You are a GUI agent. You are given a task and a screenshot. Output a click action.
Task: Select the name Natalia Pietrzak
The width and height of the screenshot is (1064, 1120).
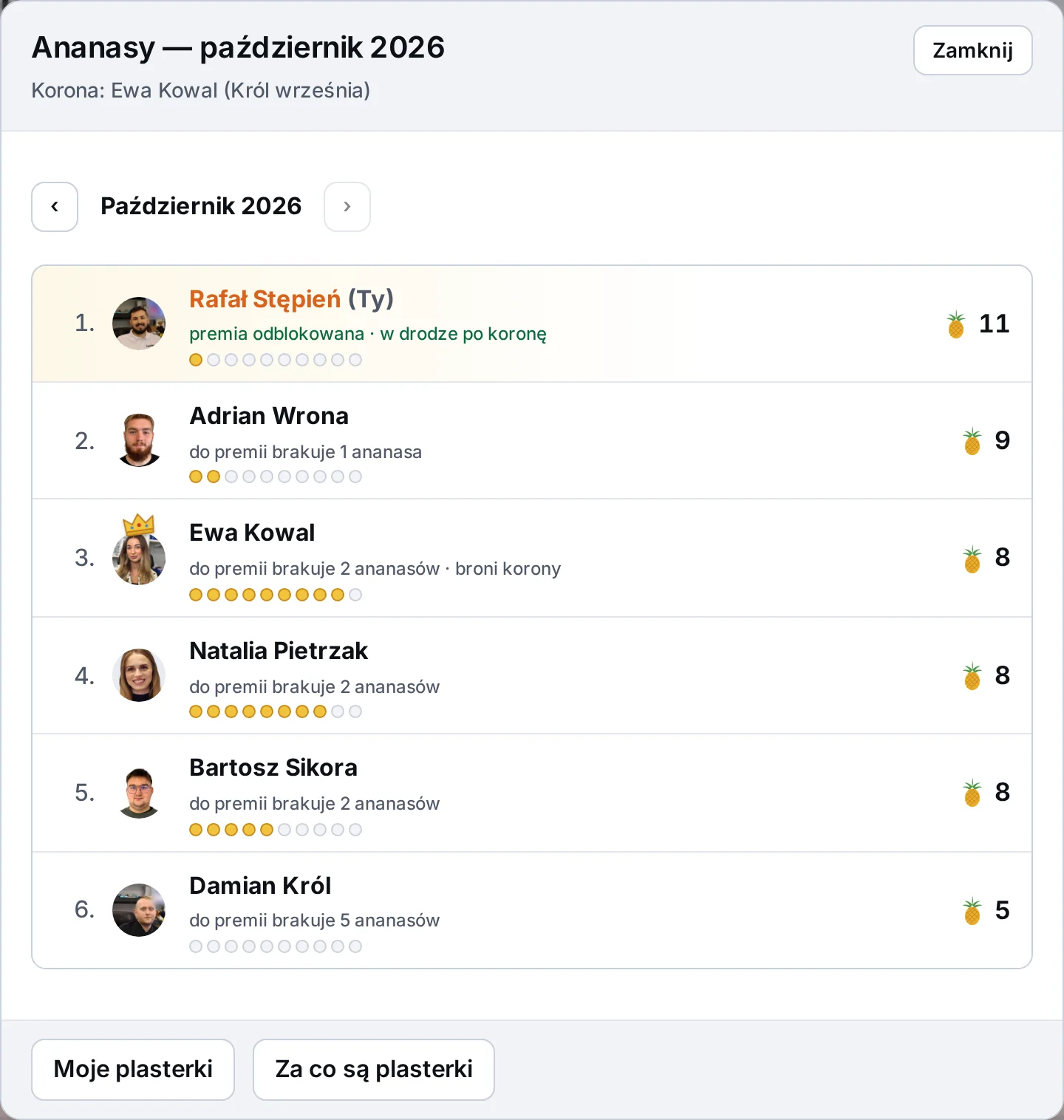[x=279, y=651]
